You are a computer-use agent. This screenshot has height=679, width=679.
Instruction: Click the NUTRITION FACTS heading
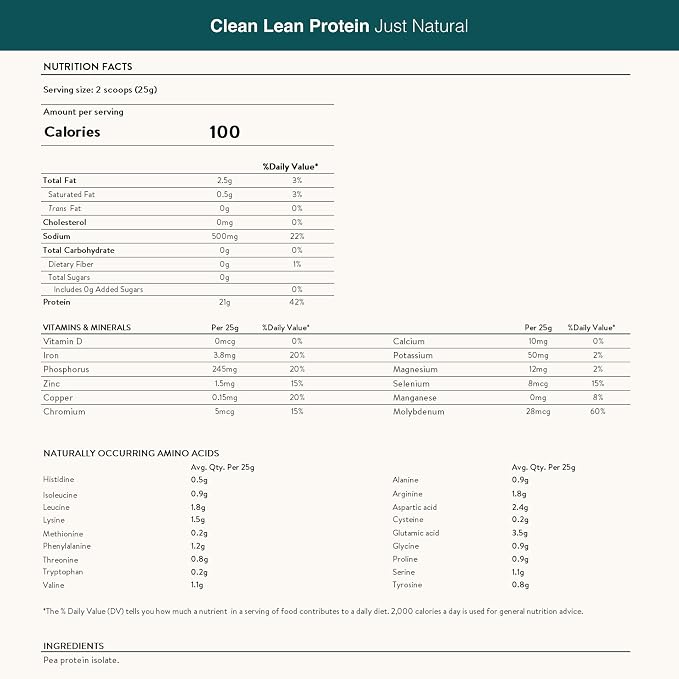88,67
